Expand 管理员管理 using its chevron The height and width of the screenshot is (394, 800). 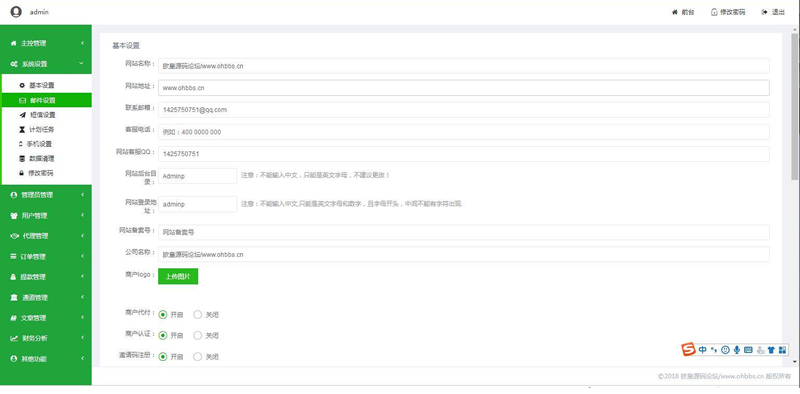tap(82, 194)
